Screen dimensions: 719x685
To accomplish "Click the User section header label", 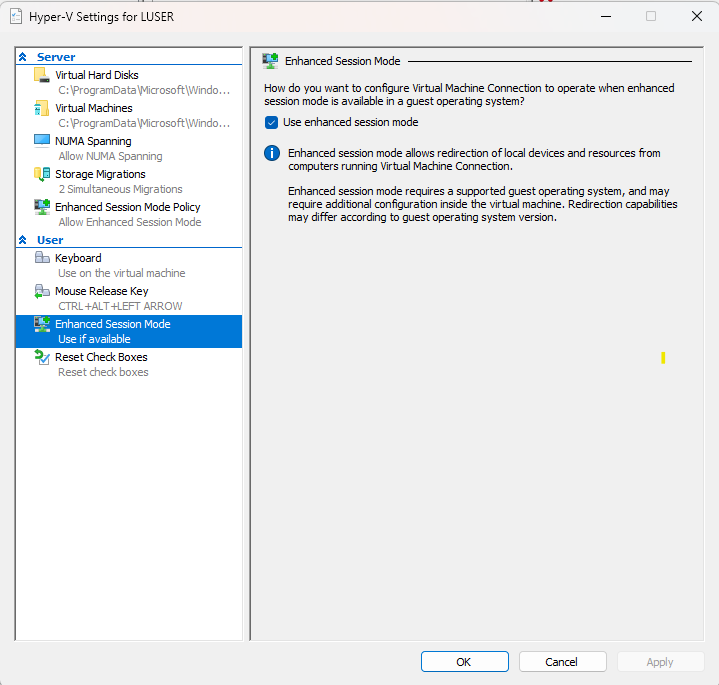I will point(50,240).
